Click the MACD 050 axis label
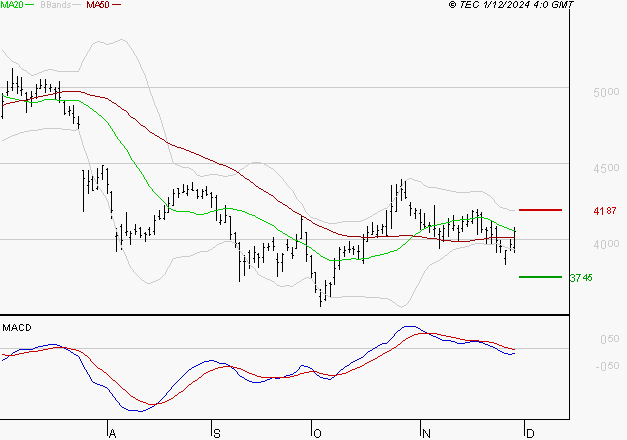 point(610,340)
